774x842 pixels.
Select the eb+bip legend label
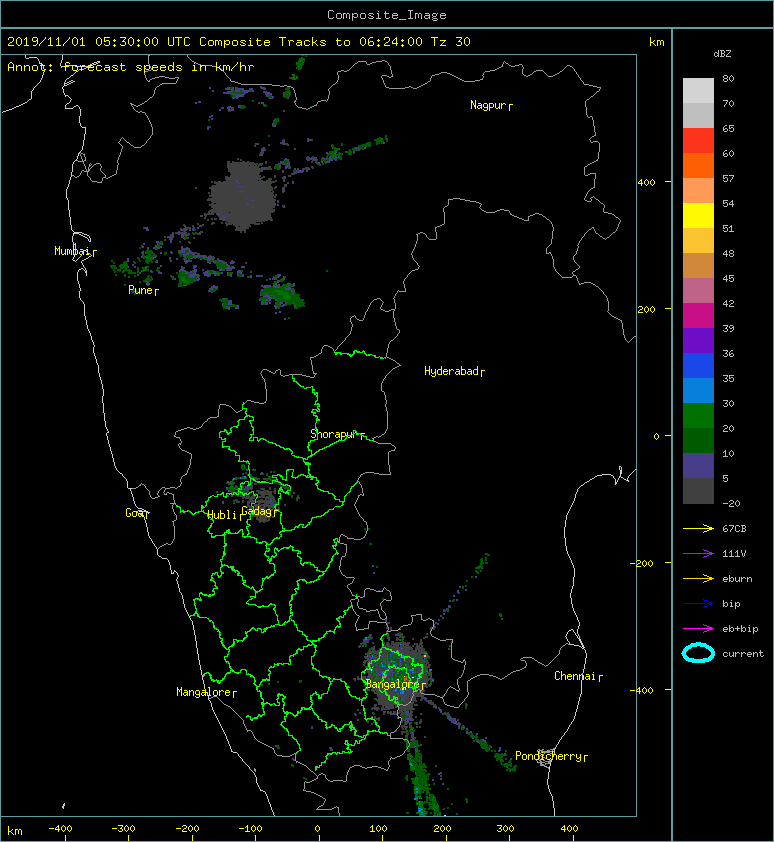(x=740, y=629)
